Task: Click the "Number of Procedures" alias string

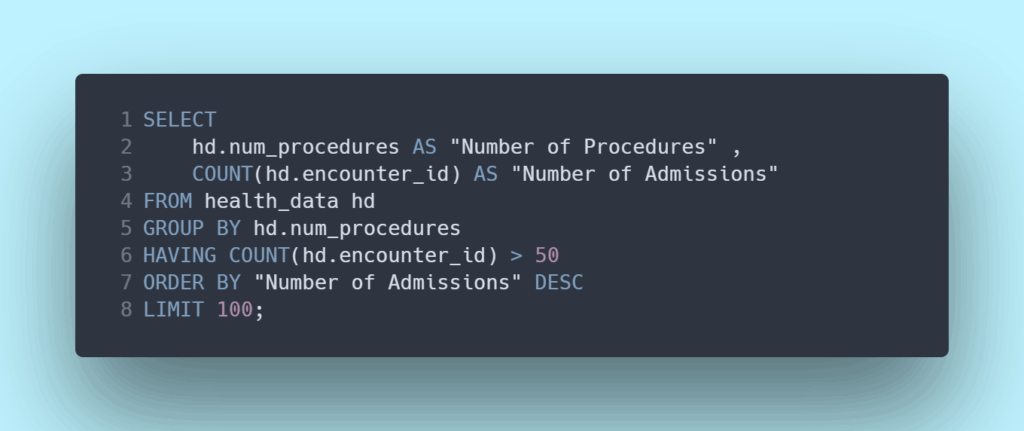Action: [583, 147]
